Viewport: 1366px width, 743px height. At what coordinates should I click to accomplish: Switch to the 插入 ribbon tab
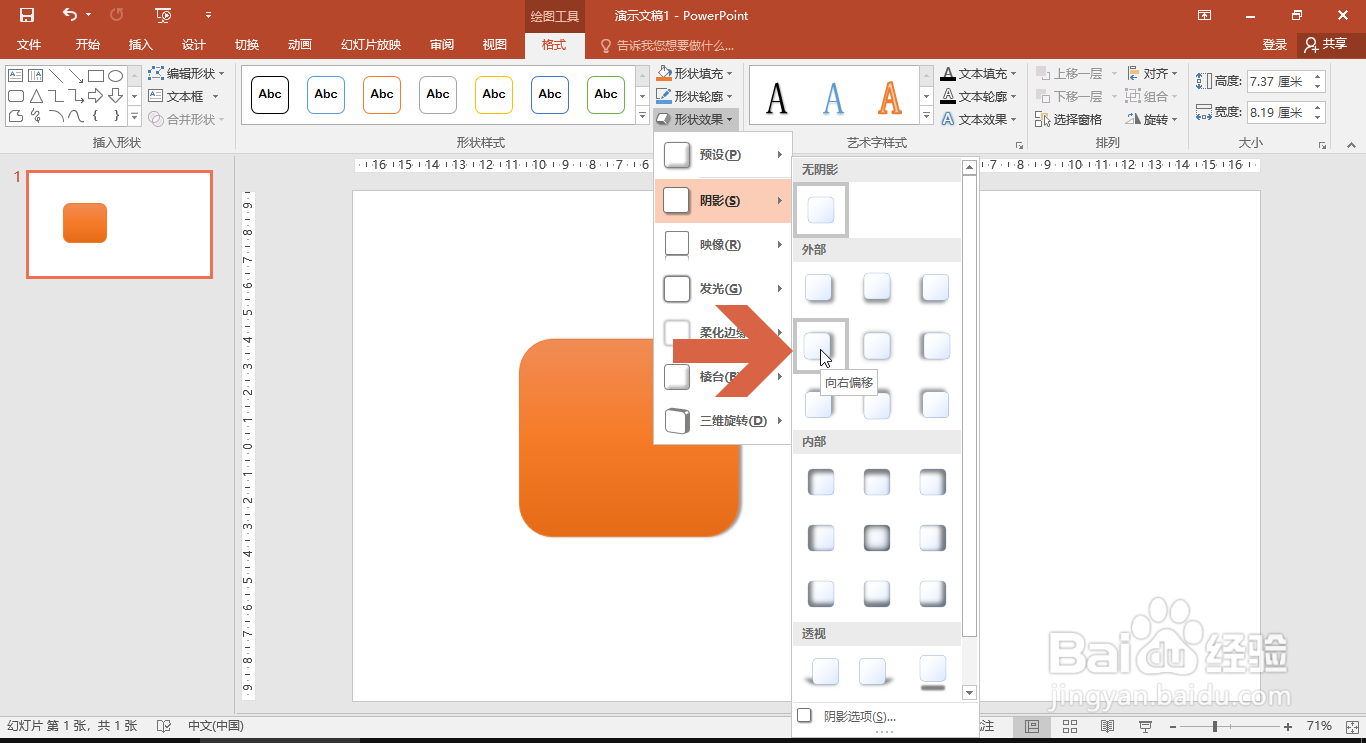(x=141, y=45)
